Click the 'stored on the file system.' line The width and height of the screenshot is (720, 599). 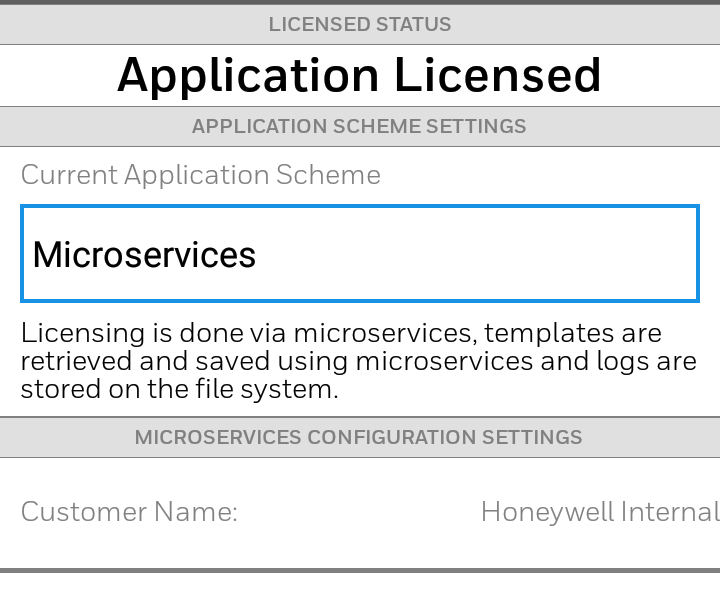click(x=180, y=389)
